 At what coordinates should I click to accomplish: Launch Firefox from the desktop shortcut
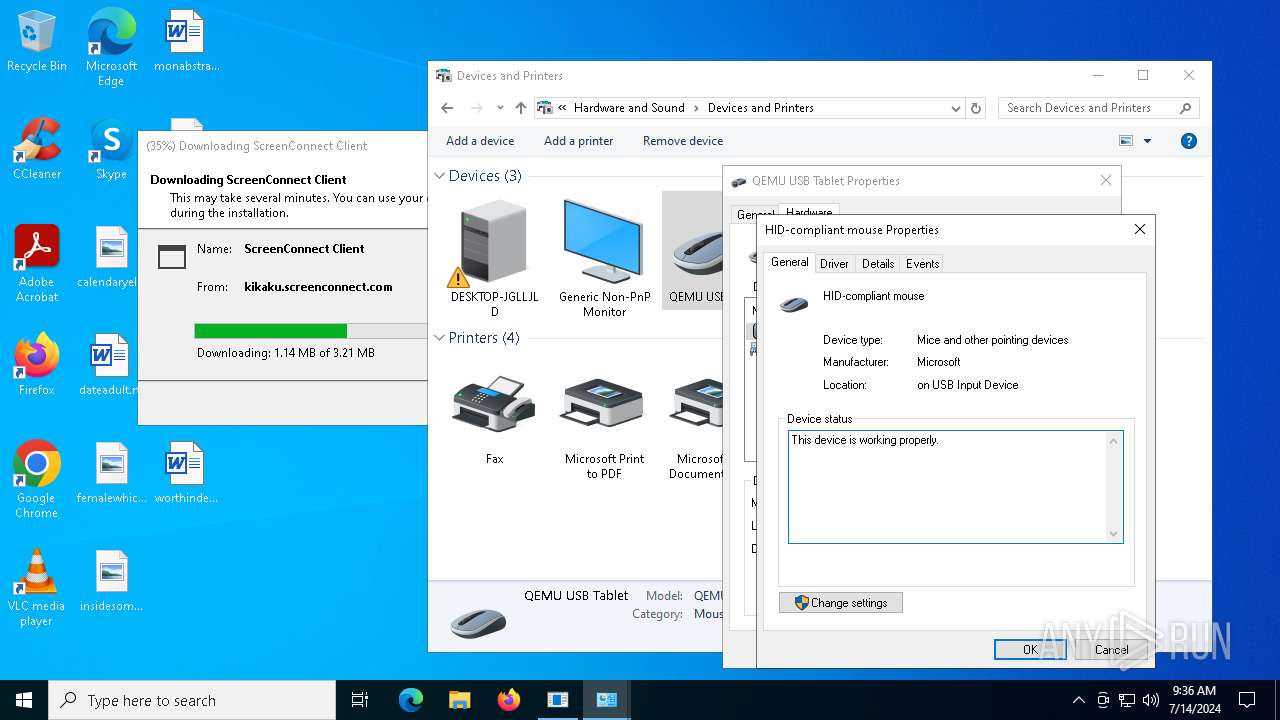(x=37, y=365)
